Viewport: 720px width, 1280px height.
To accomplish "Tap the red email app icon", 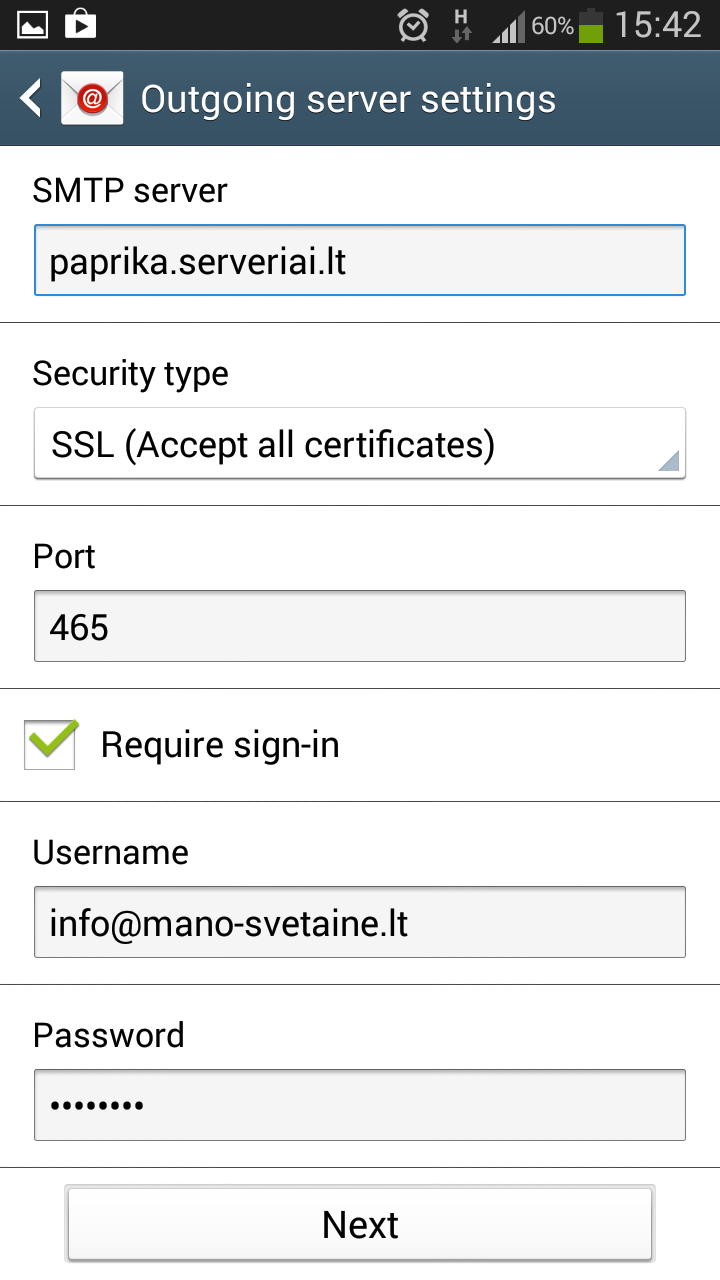I will tap(92, 99).
